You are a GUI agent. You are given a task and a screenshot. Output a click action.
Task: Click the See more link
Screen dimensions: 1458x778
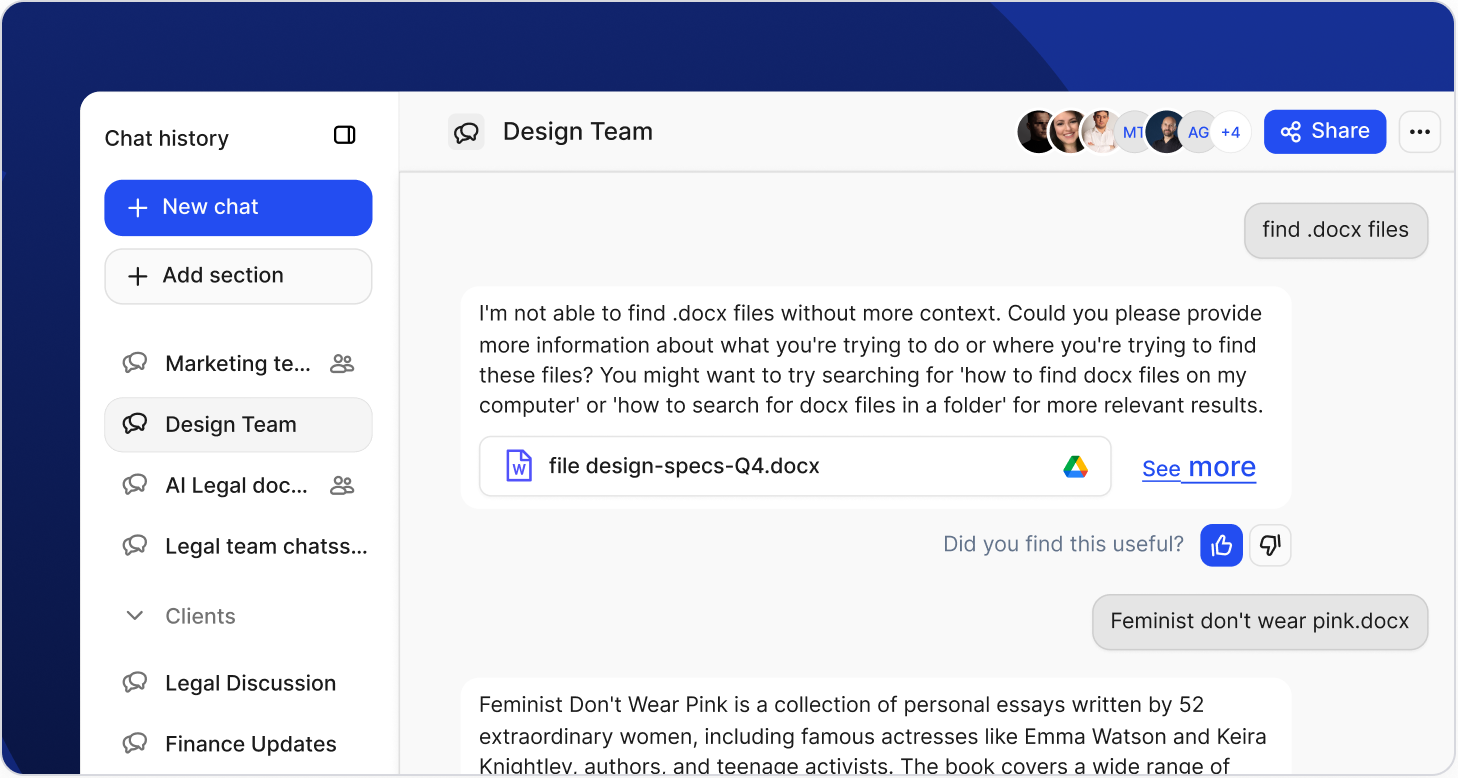pyautogui.click(x=1198, y=468)
